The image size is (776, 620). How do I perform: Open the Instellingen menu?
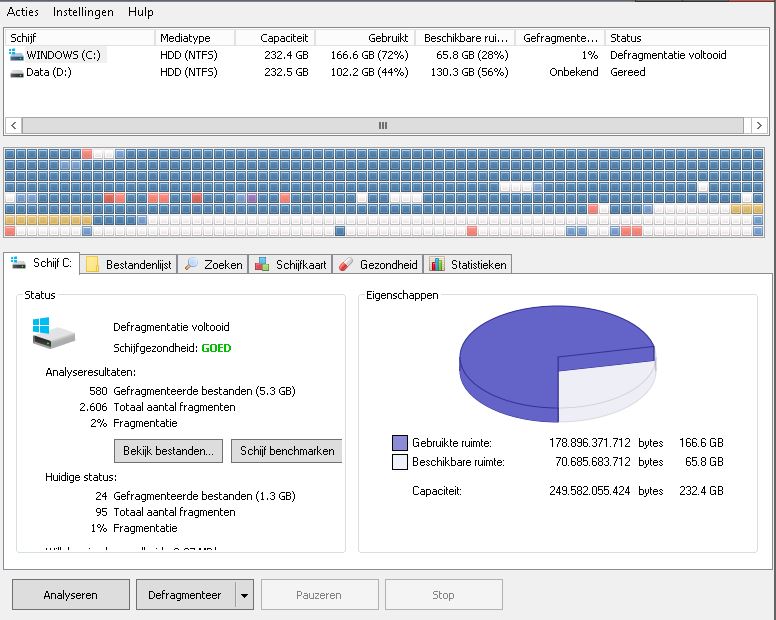pyautogui.click(x=83, y=12)
